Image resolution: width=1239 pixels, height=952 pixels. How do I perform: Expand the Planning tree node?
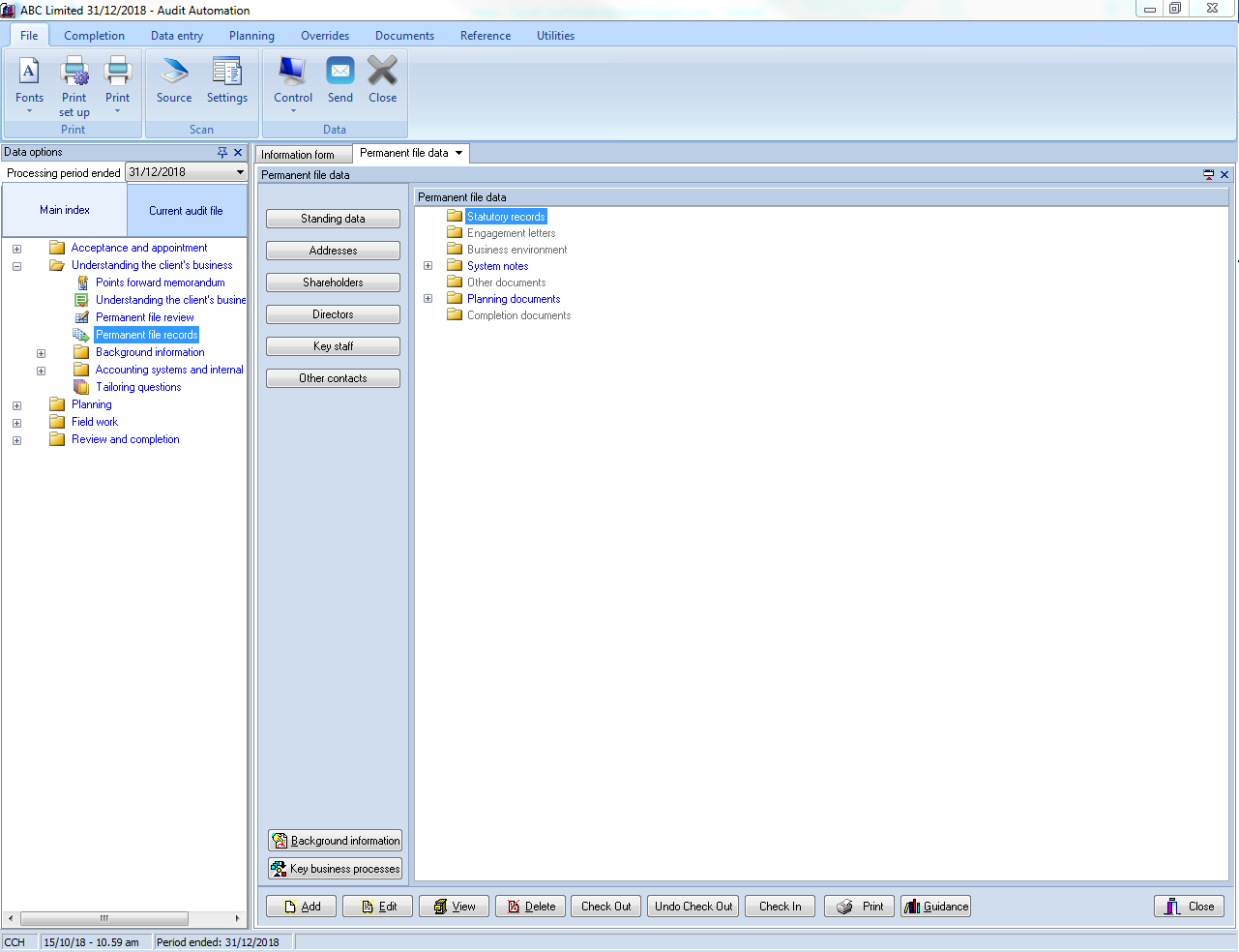pos(16,405)
